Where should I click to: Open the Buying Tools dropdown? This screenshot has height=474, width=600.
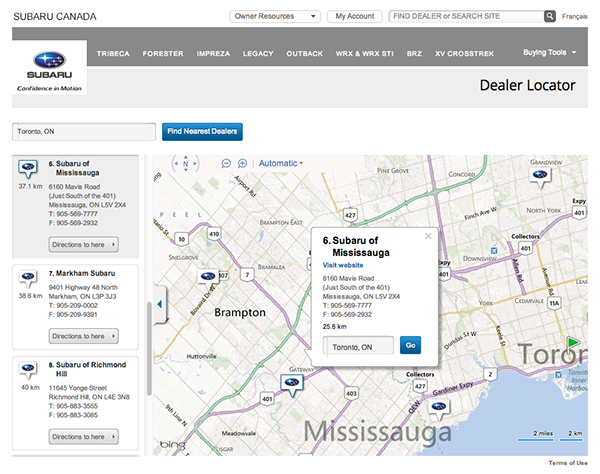point(549,52)
